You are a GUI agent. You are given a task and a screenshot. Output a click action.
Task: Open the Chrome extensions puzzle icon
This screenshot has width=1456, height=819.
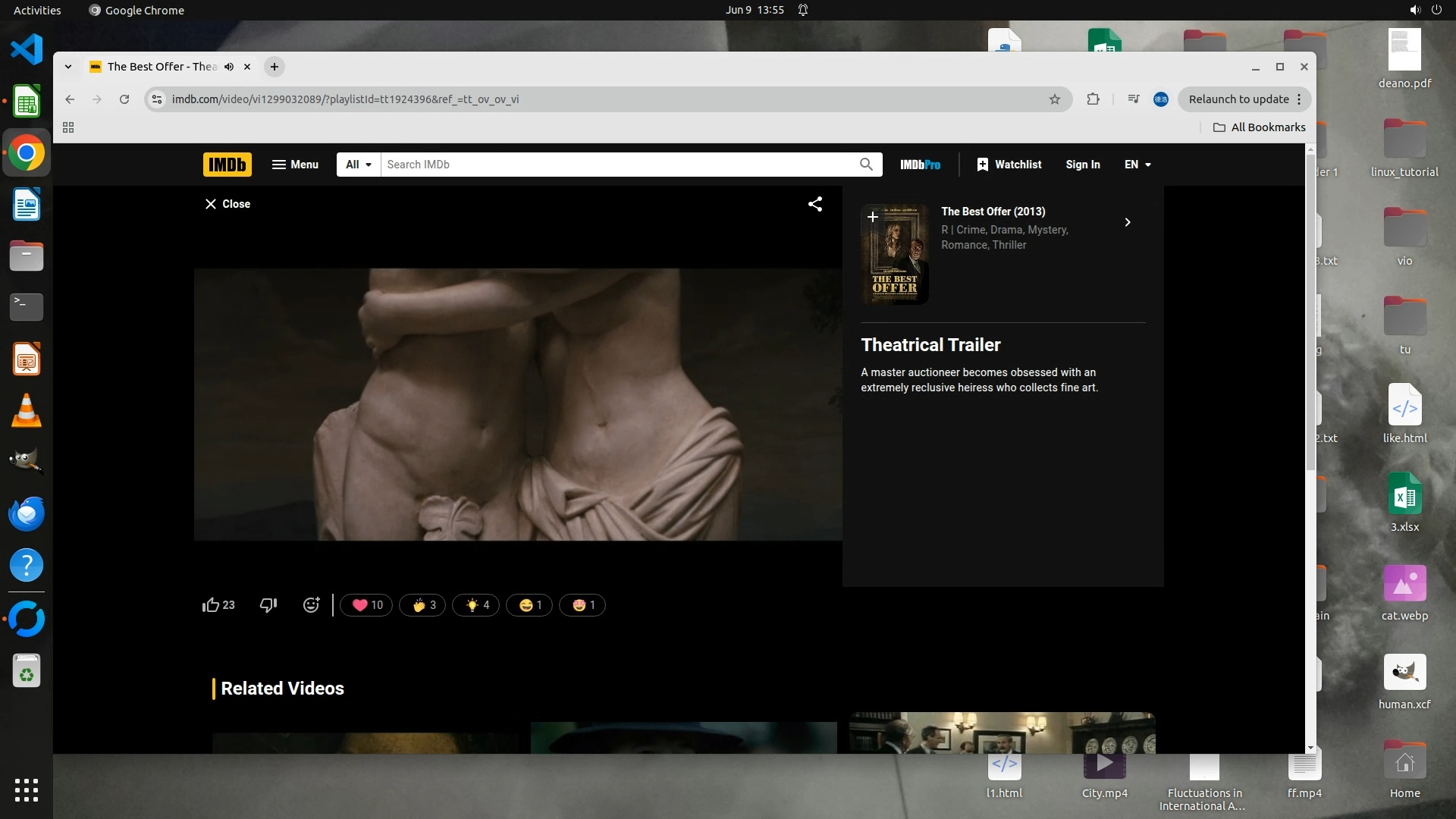[1093, 99]
